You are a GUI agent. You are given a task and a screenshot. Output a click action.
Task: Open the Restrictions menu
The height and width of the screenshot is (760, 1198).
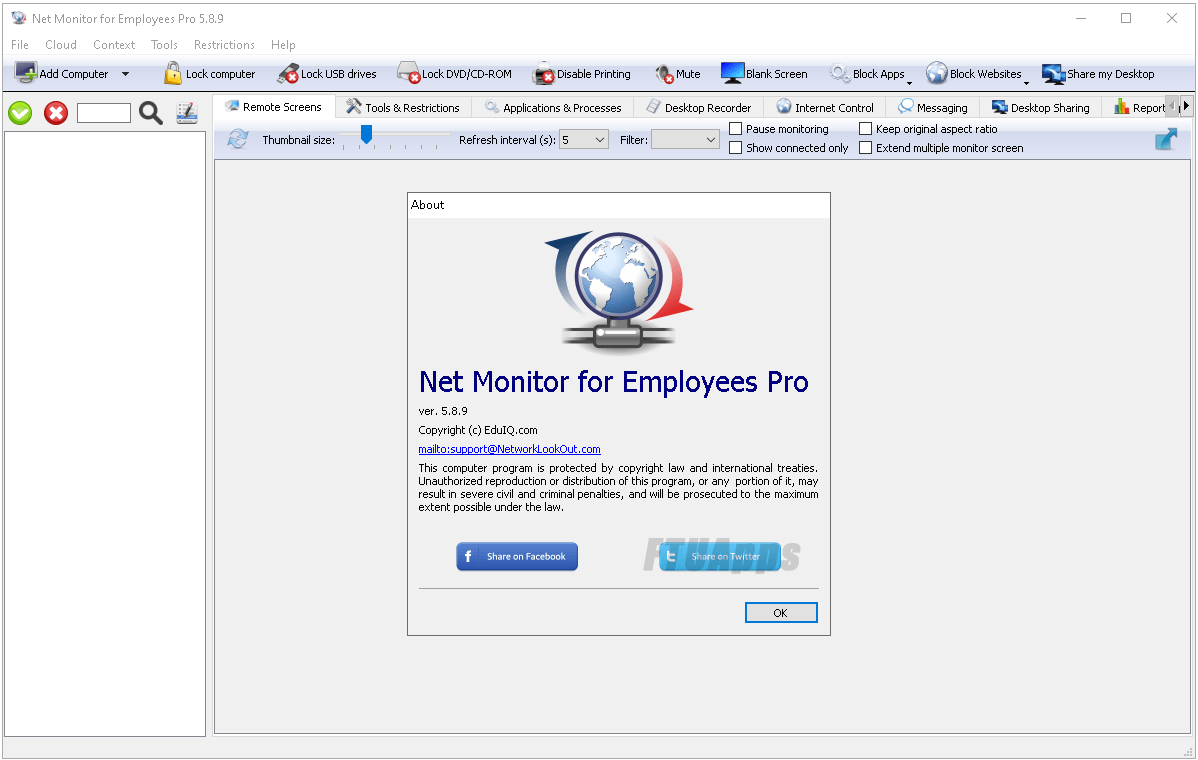224,45
